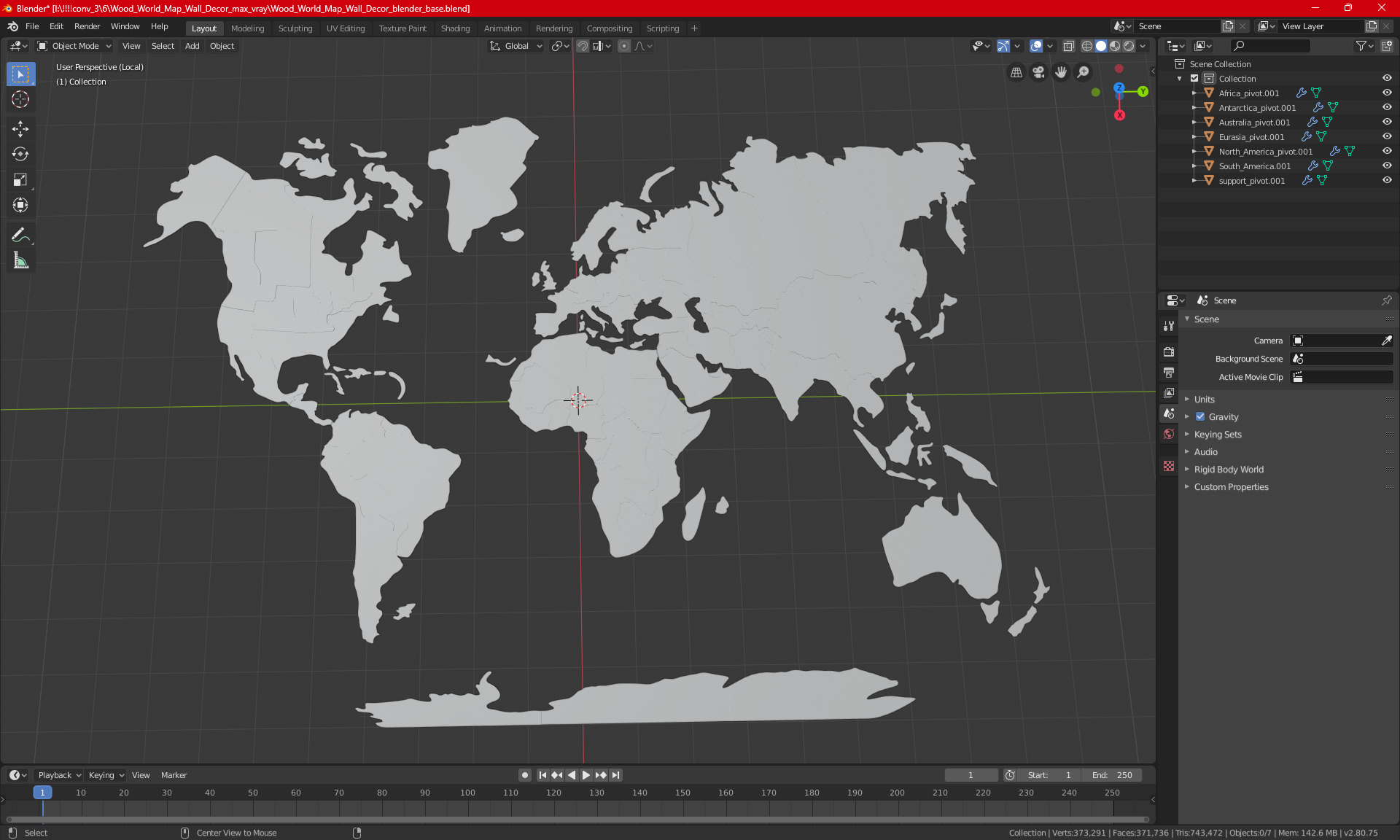Click the current frame number field
This screenshot has height=840, width=1400.
pos(971,775)
